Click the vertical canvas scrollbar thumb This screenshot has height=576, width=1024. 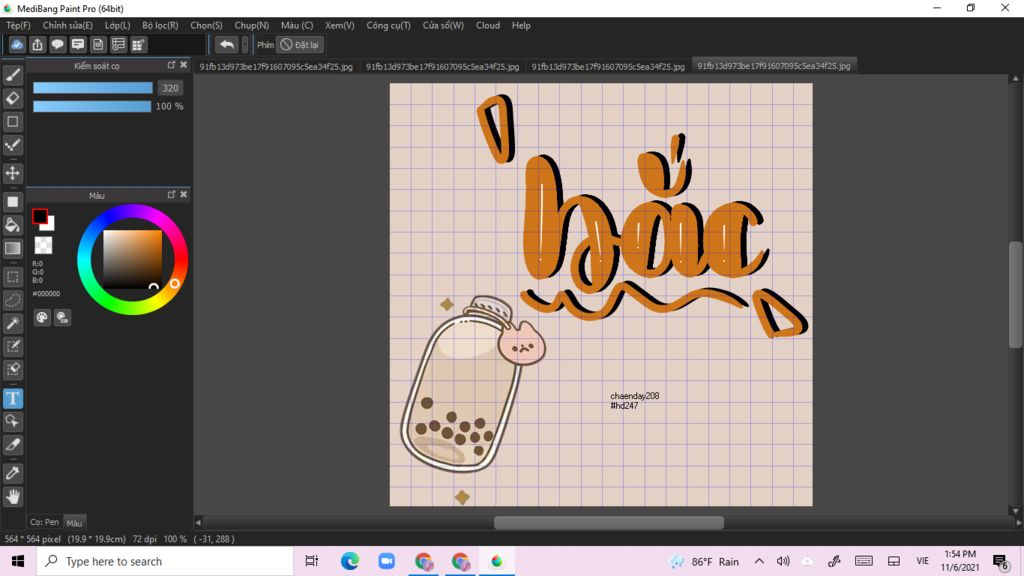click(1016, 295)
